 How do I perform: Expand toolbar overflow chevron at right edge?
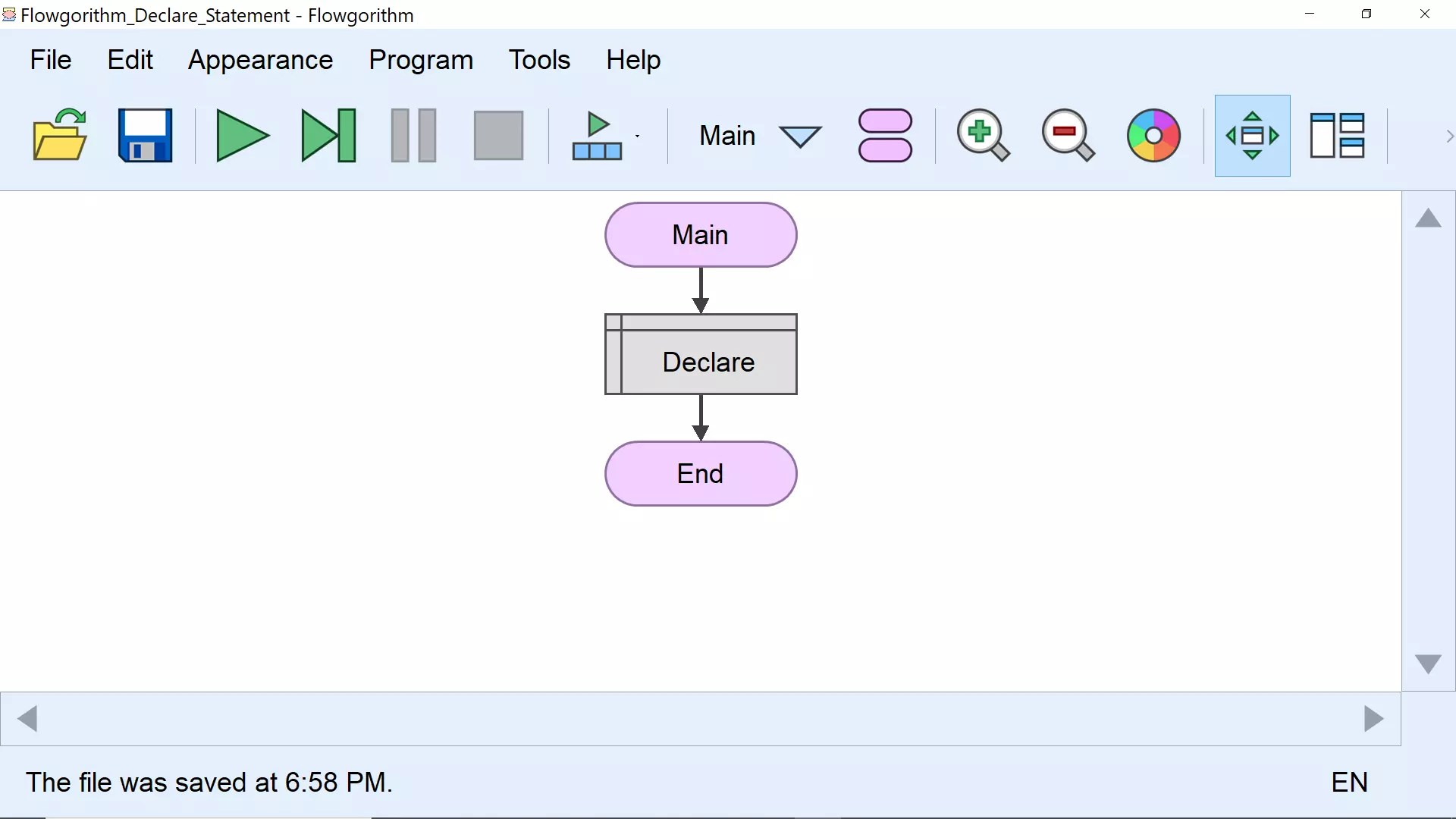1448,136
